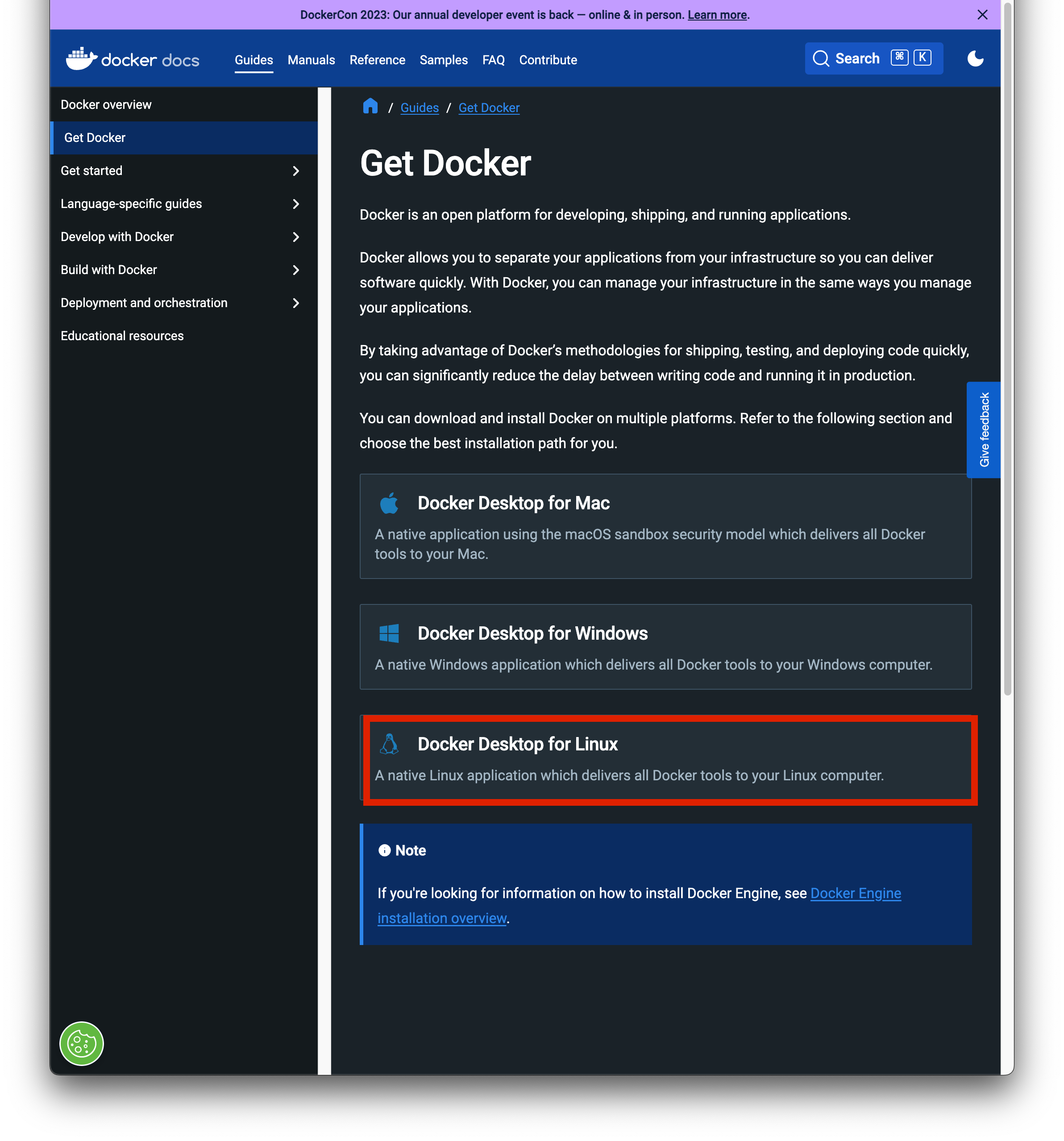
Task: Click the Get Docker page heading
Action: coord(445,163)
